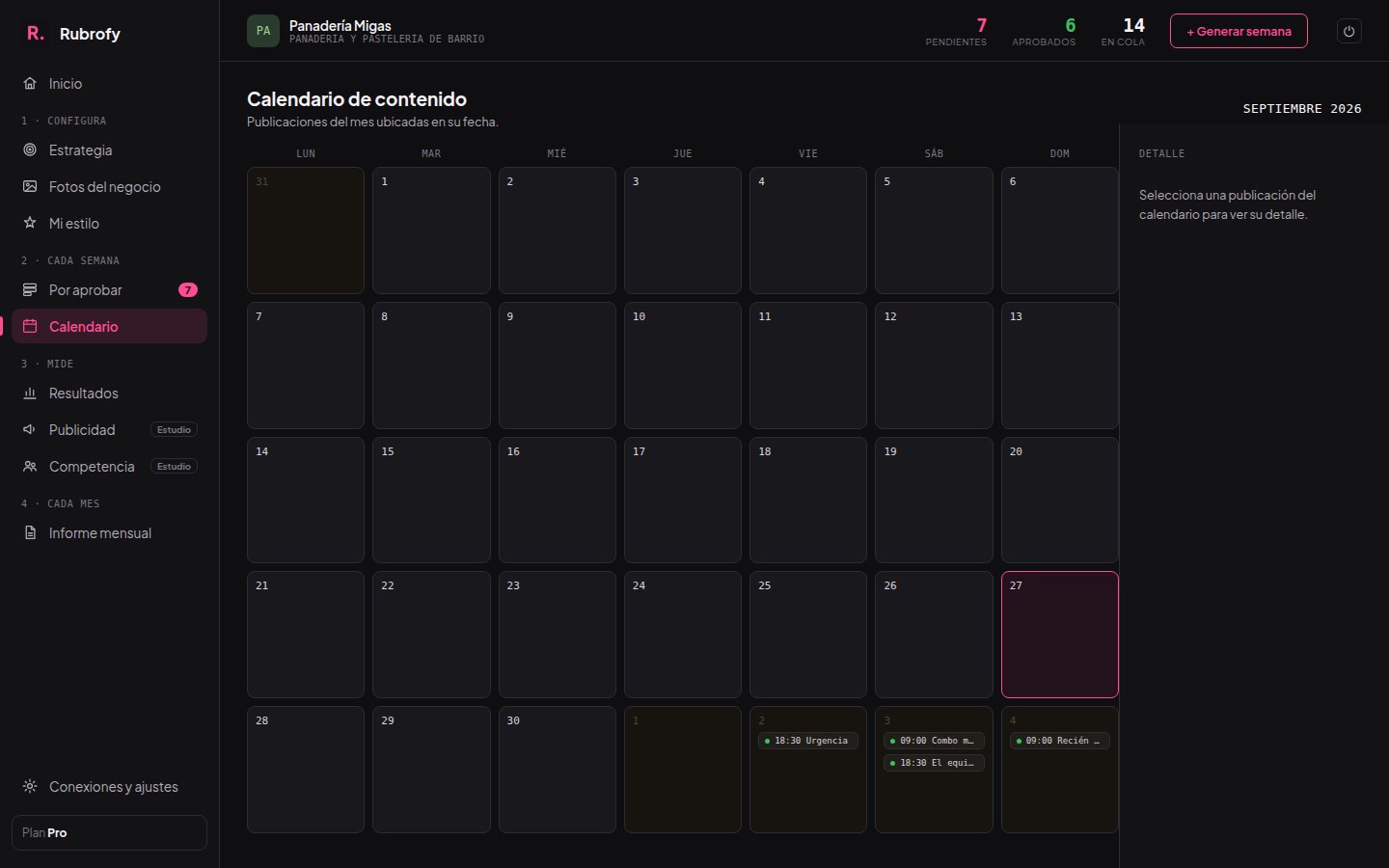Open the 18:30 Urgencia publication

pos(808,741)
